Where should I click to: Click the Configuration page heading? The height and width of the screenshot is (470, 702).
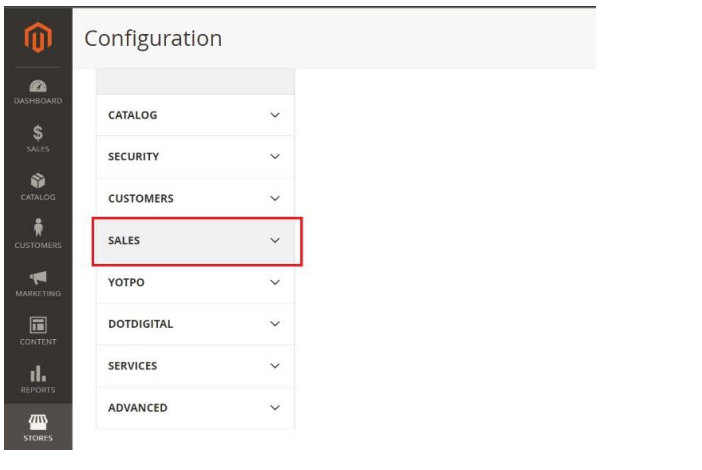(x=153, y=39)
